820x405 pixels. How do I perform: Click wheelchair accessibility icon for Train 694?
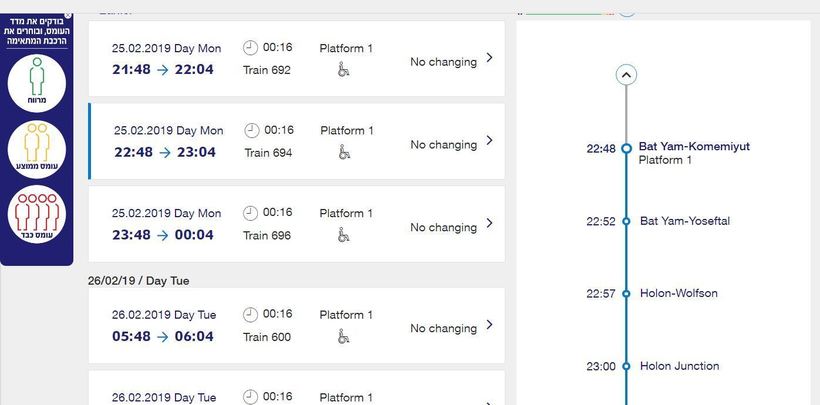[x=344, y=153]
